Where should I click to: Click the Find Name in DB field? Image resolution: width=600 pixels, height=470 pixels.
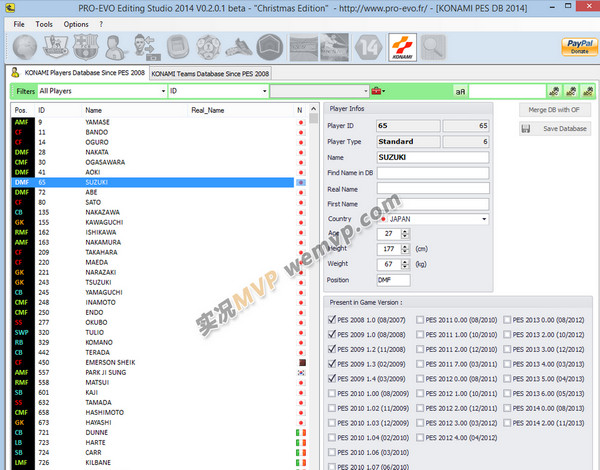(x=433, y=173)
